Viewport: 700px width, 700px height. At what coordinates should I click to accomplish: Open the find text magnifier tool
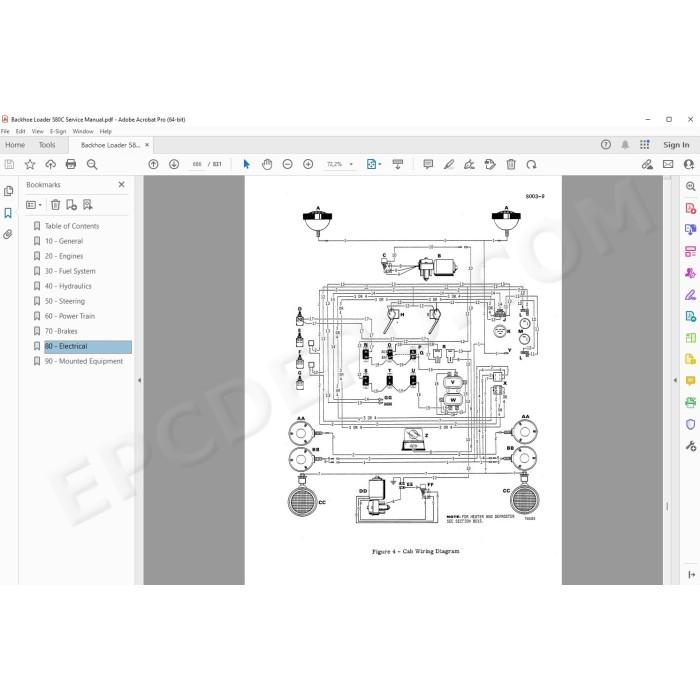(x=92, y=164)
